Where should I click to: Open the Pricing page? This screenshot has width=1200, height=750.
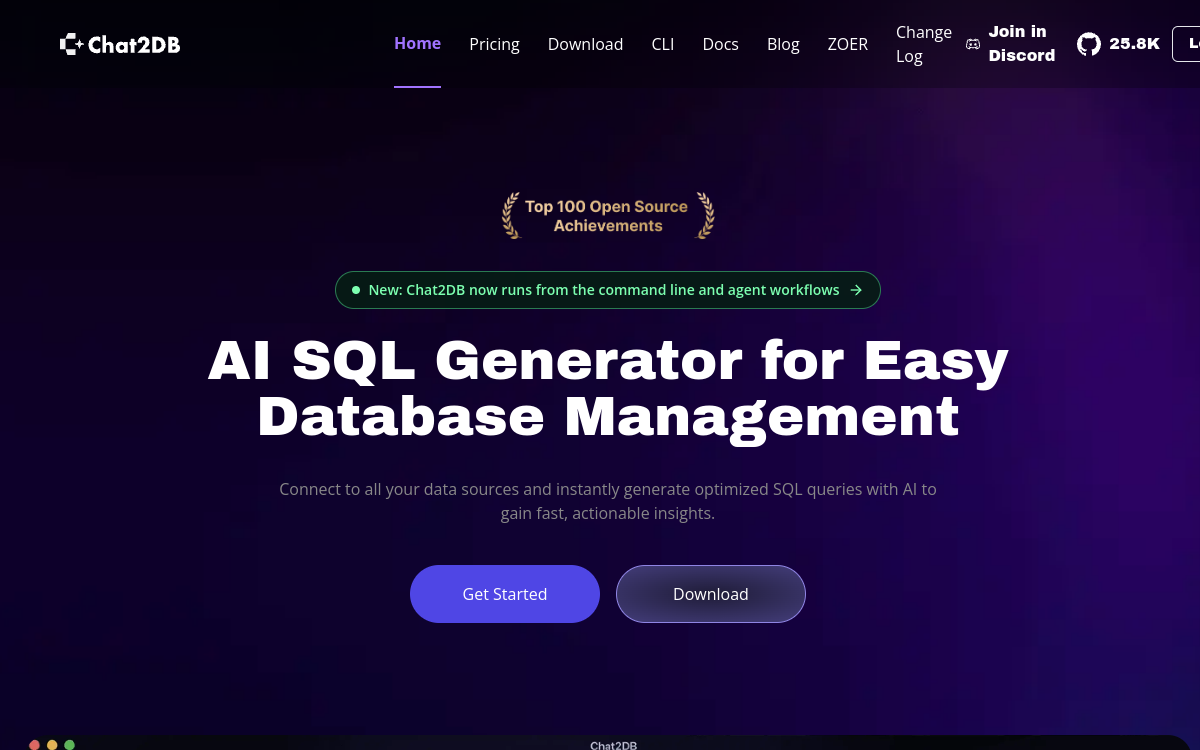(x=494, y=44)
